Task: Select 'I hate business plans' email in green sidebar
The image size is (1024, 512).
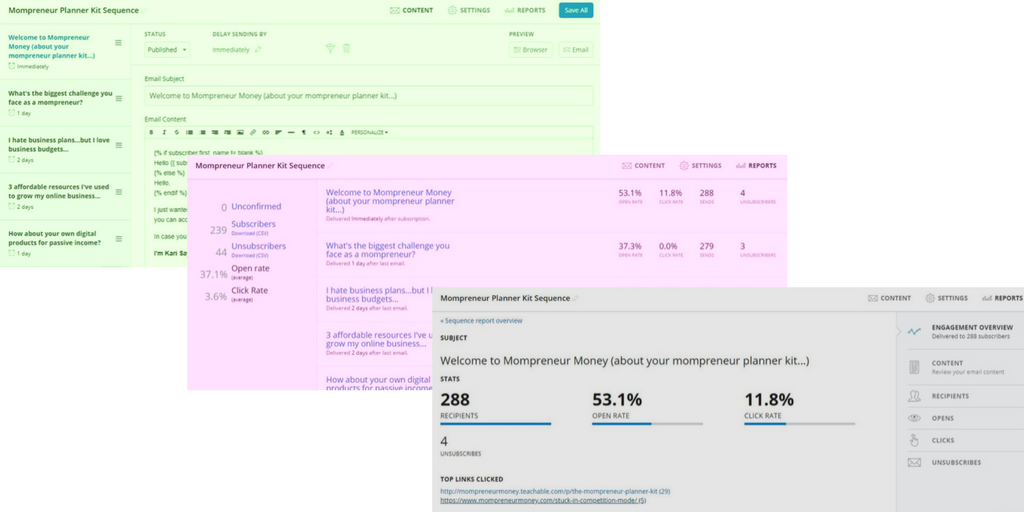Action: coord(59,144)
